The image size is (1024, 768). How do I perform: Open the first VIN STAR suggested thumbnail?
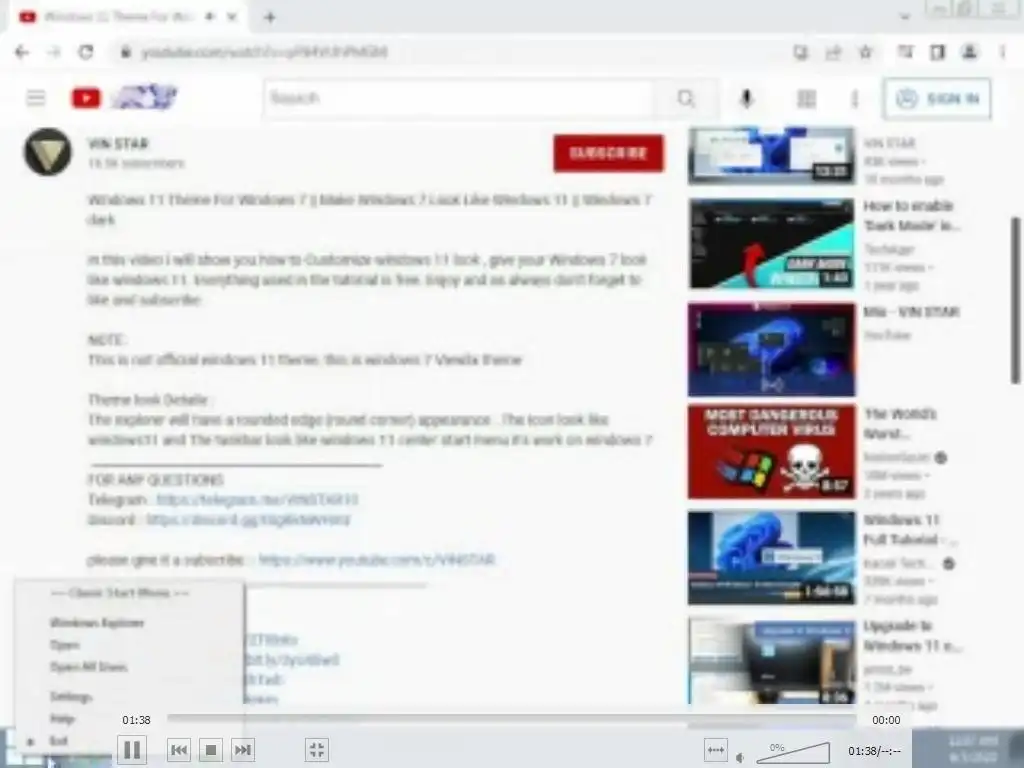(771, 155)
